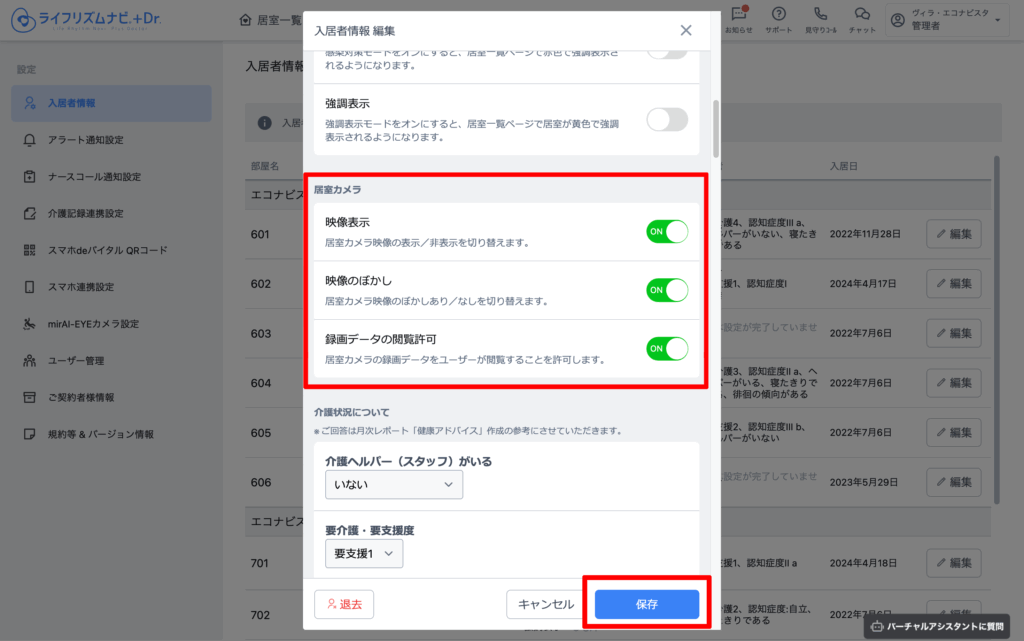Click the 居室一覧 home icon

246,20
